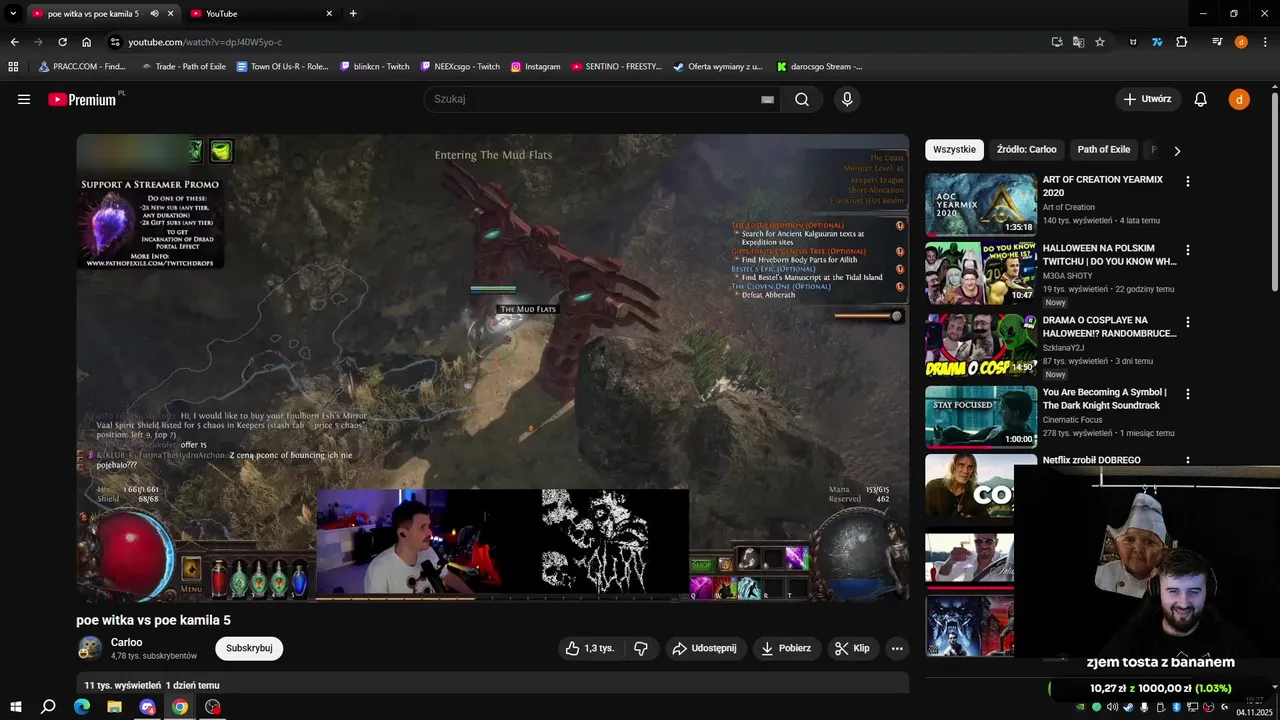View site information icon in address bar

point(115,42)
